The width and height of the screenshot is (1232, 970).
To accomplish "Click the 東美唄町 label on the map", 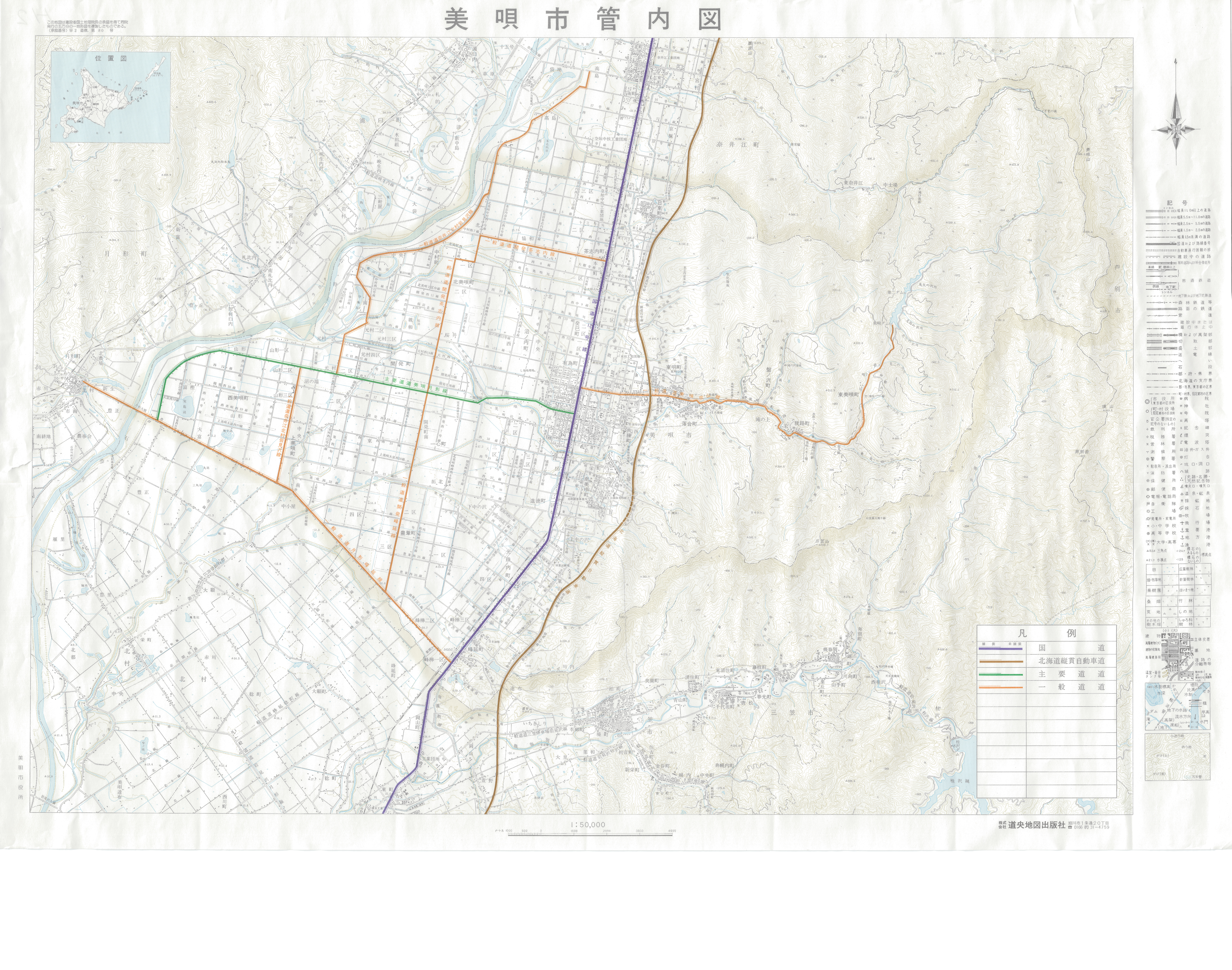I will pyautogui.click(x=848, y=395).
